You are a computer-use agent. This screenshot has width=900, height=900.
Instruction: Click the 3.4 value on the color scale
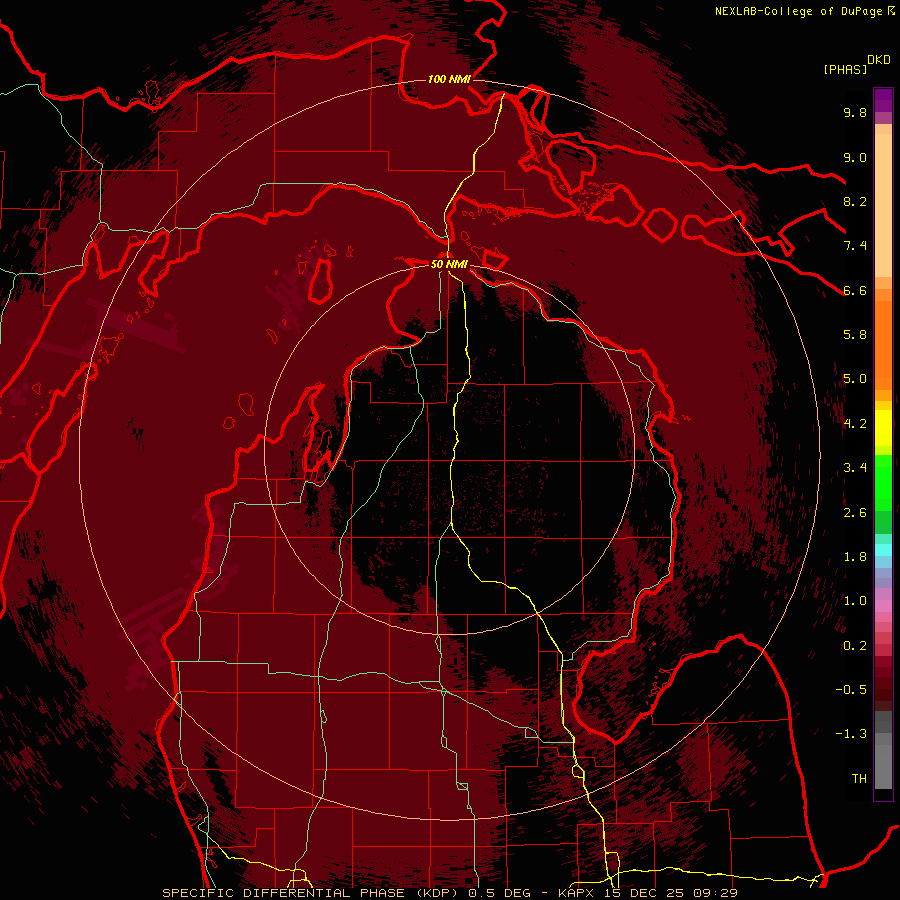point(855,468)
